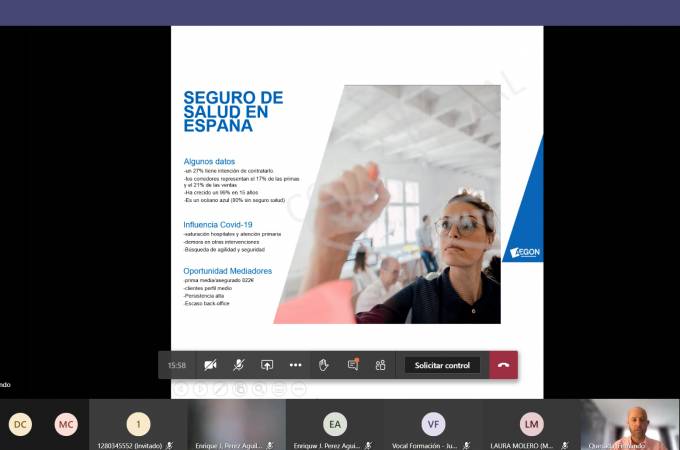Click the call duration timer 15:58

[x=177, y=365]
